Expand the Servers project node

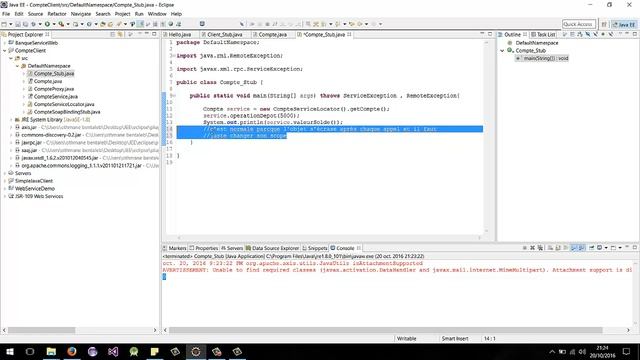pyautogui.click(x=5, y=173)
